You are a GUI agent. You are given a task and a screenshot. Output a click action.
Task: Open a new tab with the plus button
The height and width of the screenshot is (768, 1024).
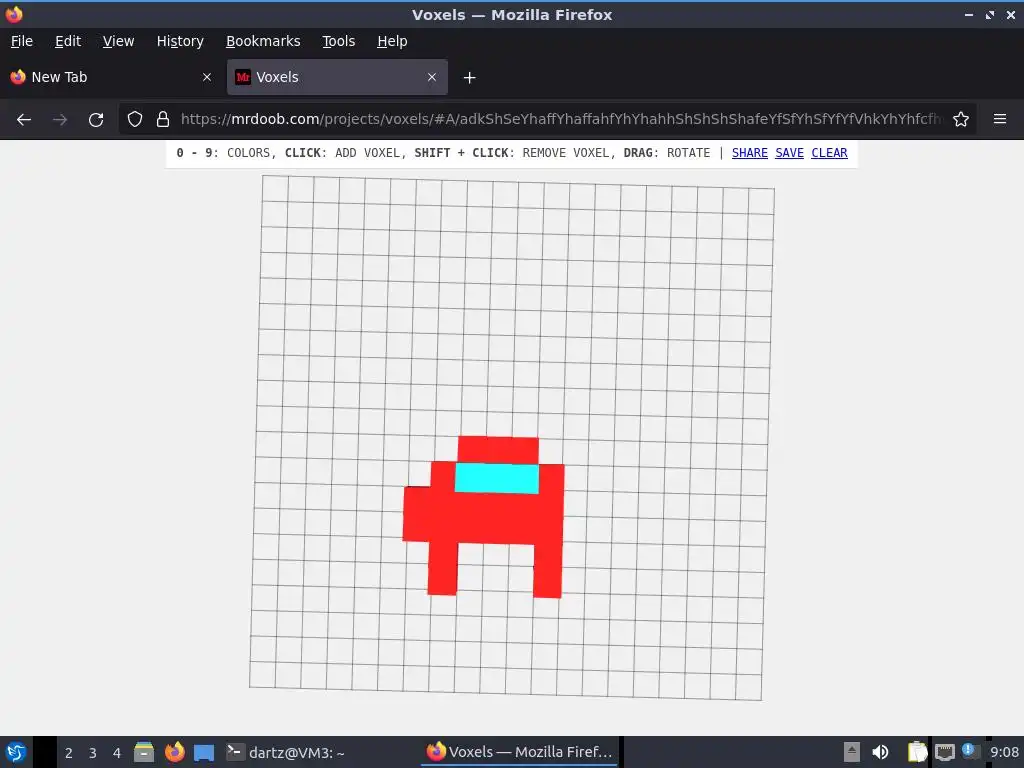click(469, 78)
